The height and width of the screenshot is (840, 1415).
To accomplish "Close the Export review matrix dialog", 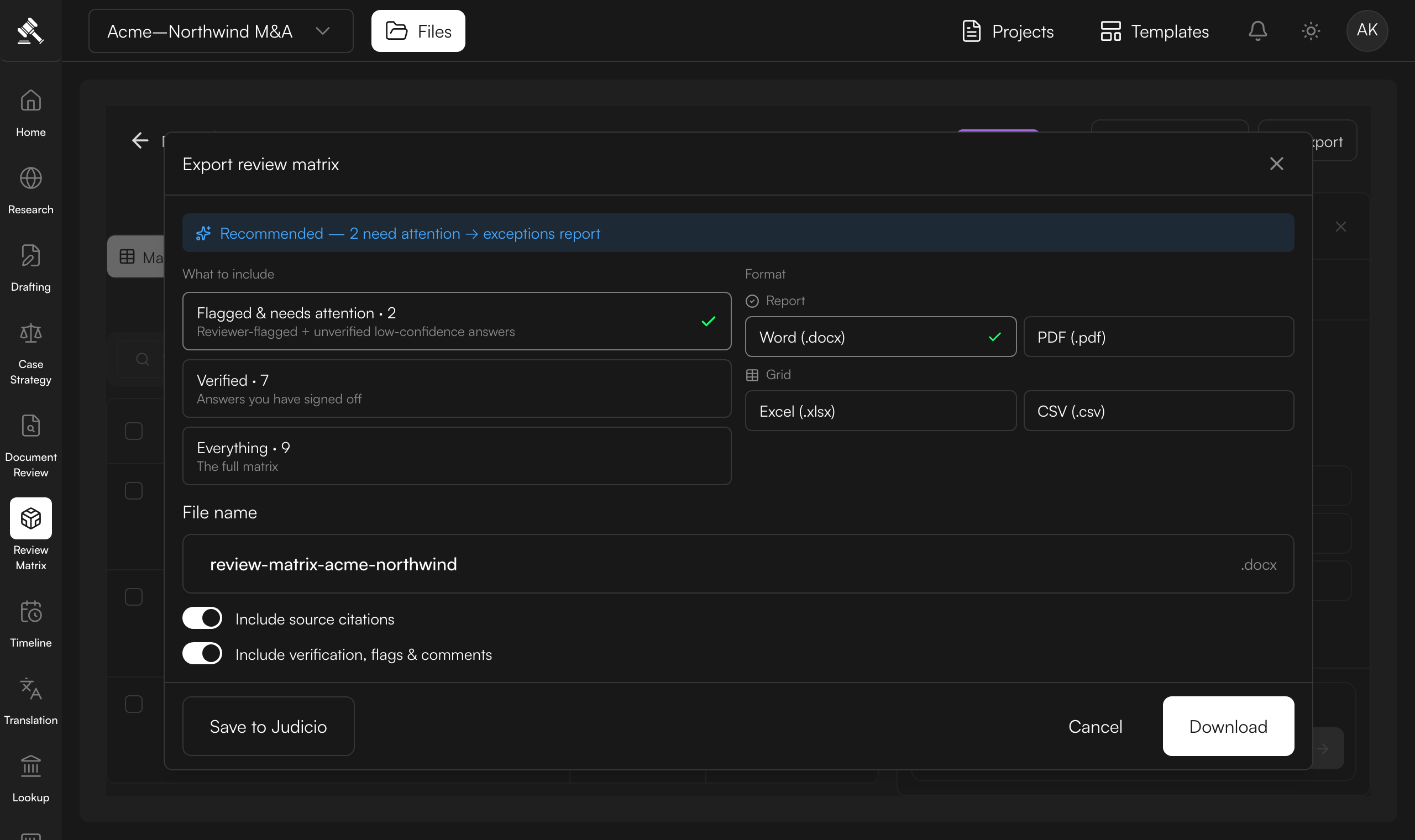I will pyautogui.click(x=1276, y=164).
